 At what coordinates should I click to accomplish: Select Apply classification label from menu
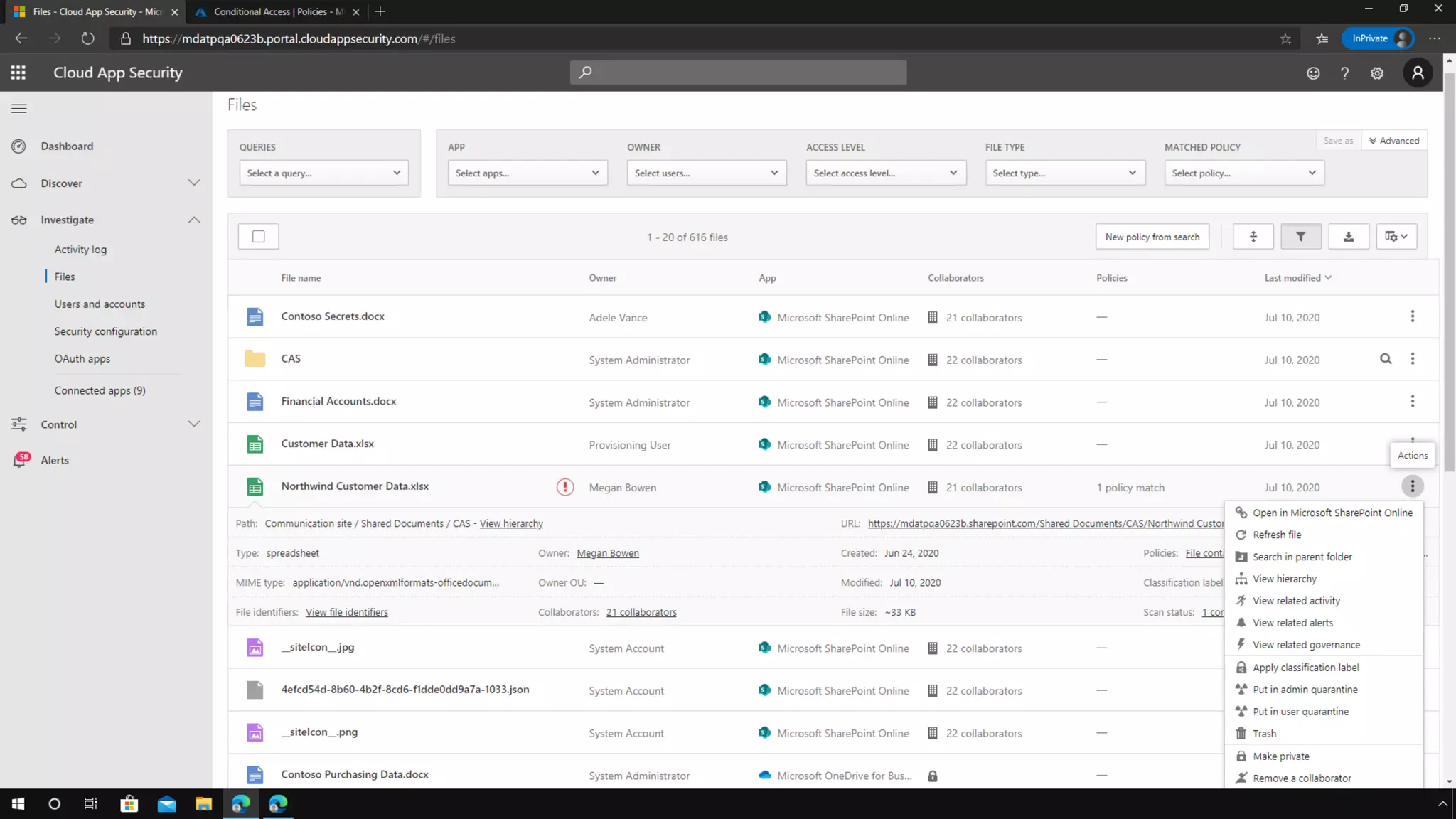[x=1305, y=668]
